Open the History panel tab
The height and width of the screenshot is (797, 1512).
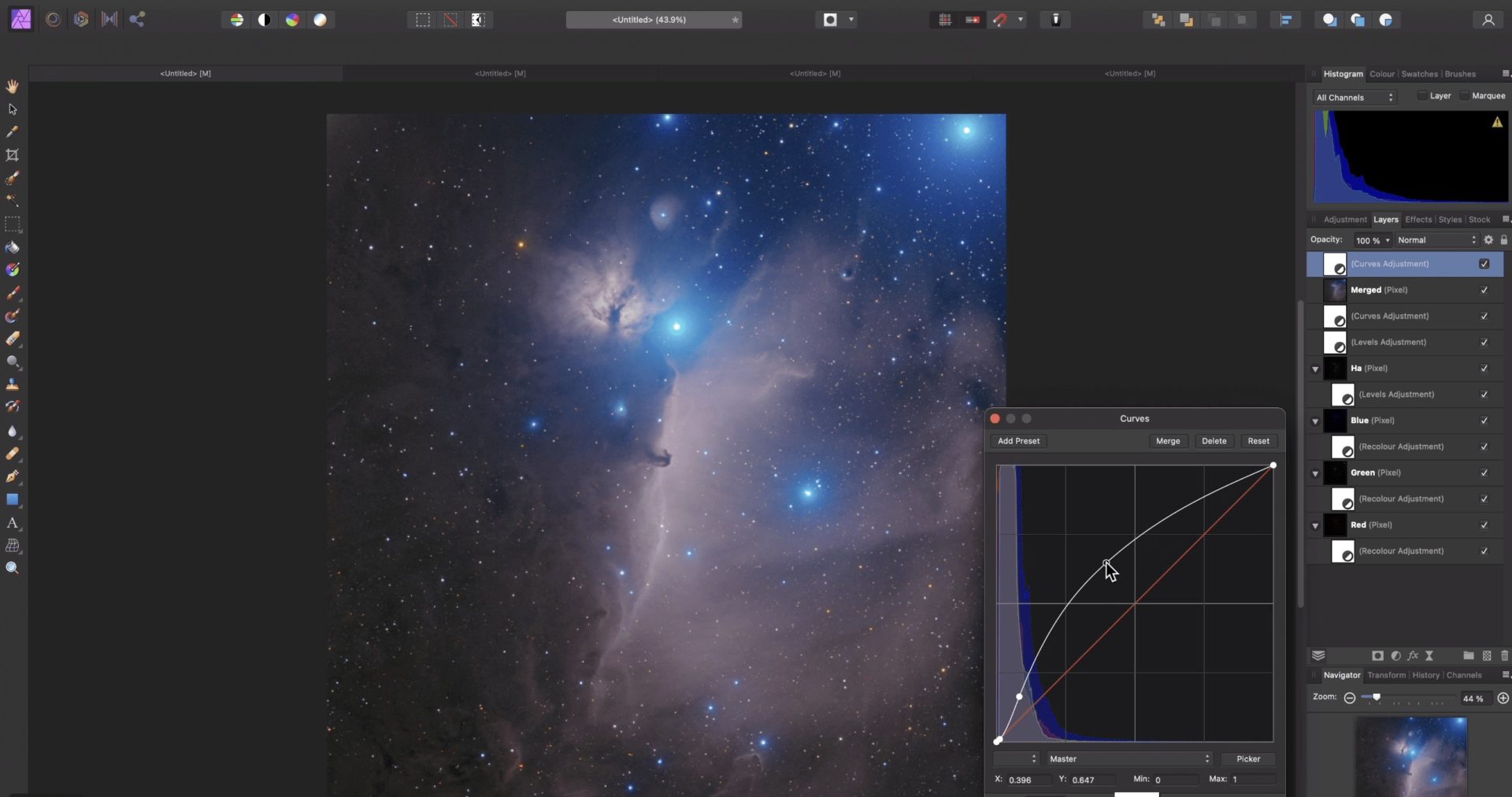click(1425, 675)
